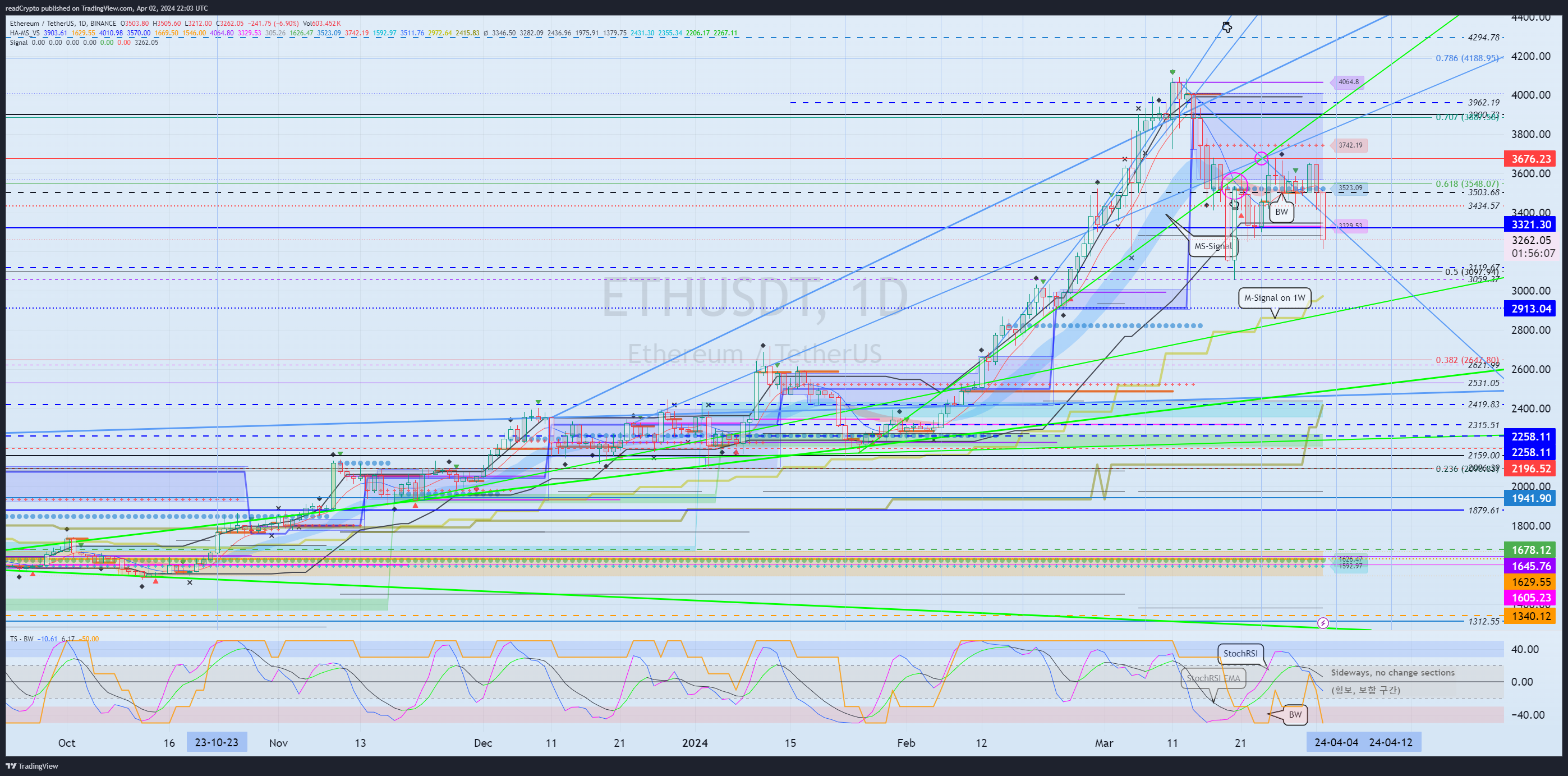This screenshot has height=776, width=1568.
Task: Click the highlighted 24-04-04 date label
Action: pyautogui.click(x=1336, y=742)
